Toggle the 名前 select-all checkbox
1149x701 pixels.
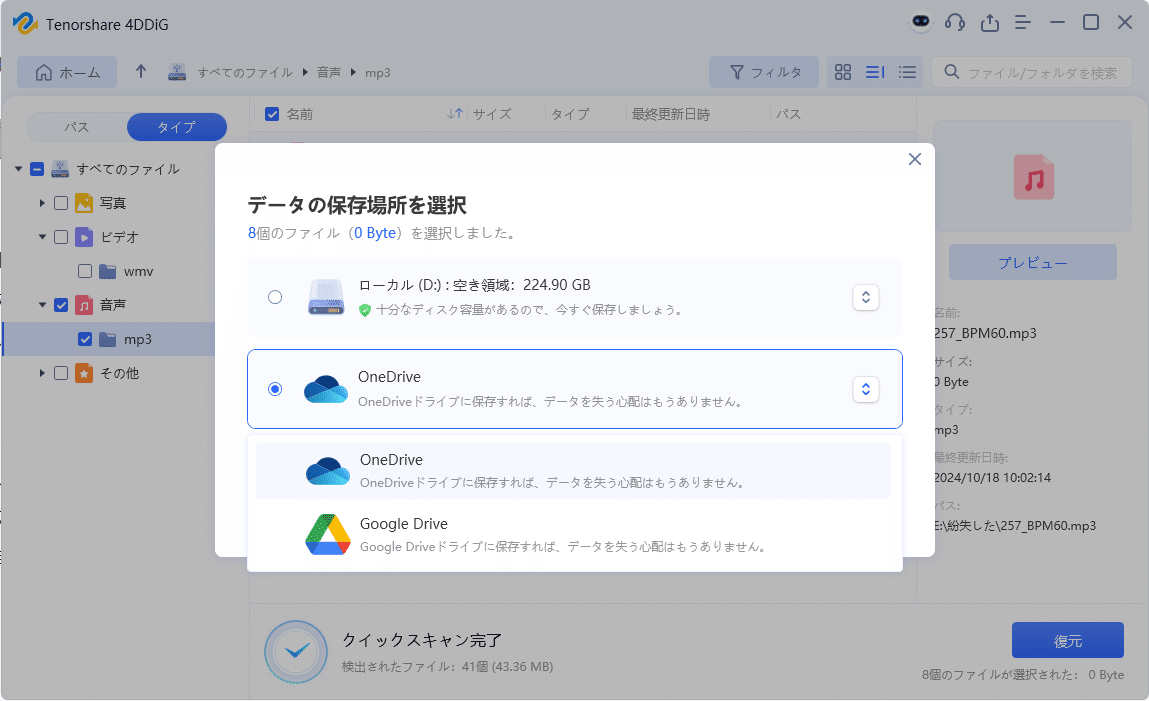coord(272,114)
